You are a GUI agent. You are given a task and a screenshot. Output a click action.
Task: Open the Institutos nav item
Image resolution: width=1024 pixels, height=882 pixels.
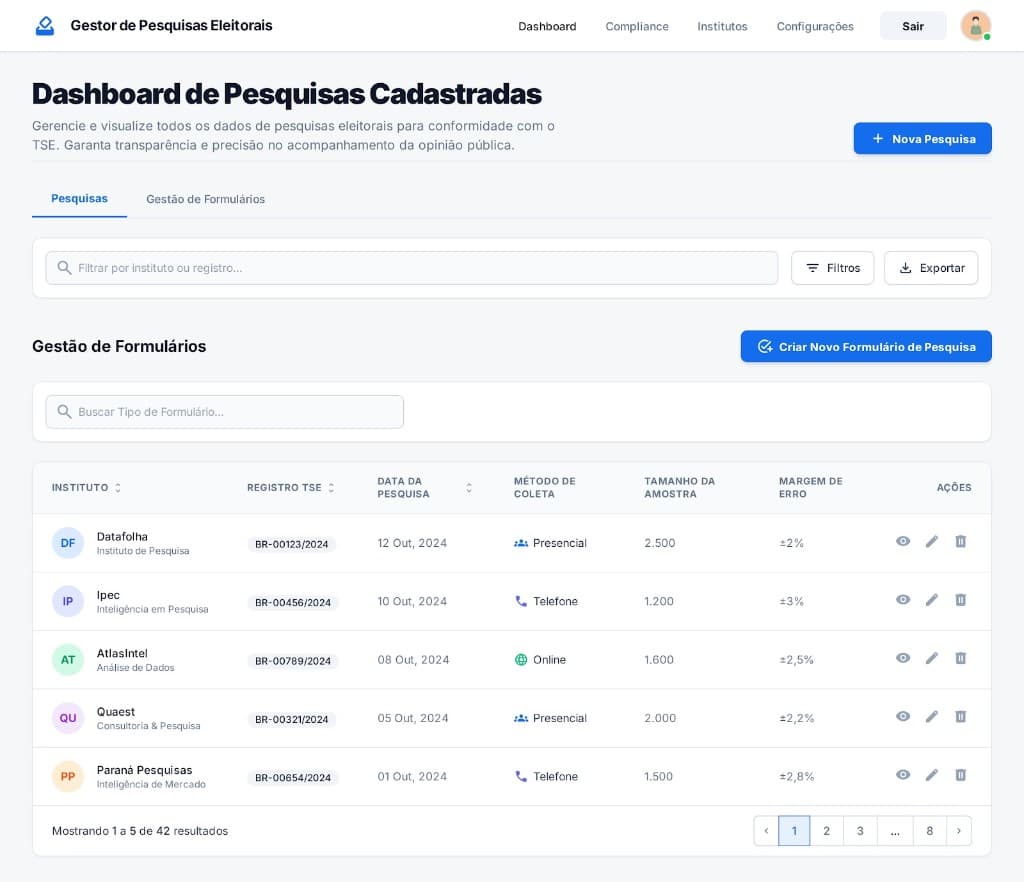722,26
